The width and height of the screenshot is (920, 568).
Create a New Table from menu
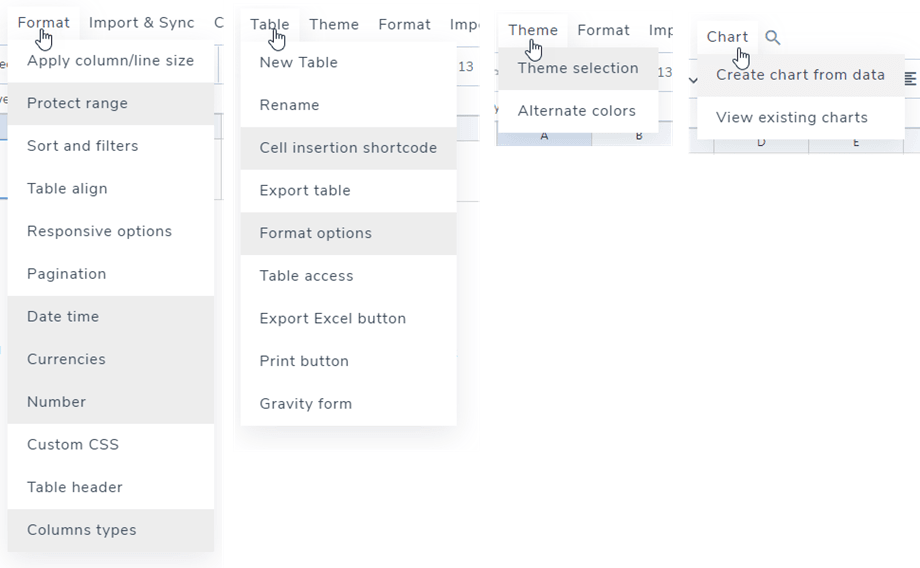[x=298, y=62]
